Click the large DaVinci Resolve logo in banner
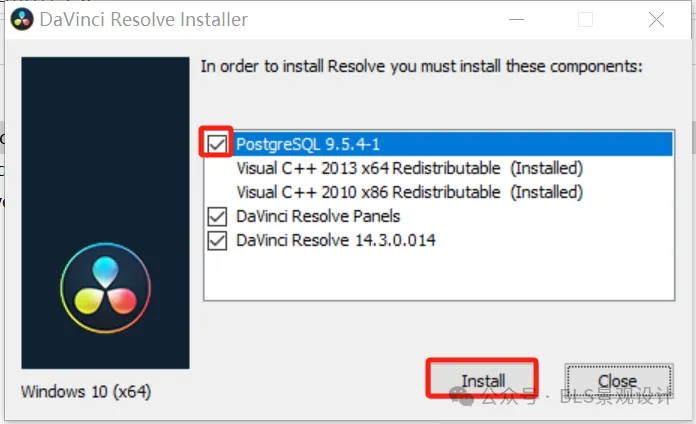The image size is (696, 424). click(x=106, y=288)
